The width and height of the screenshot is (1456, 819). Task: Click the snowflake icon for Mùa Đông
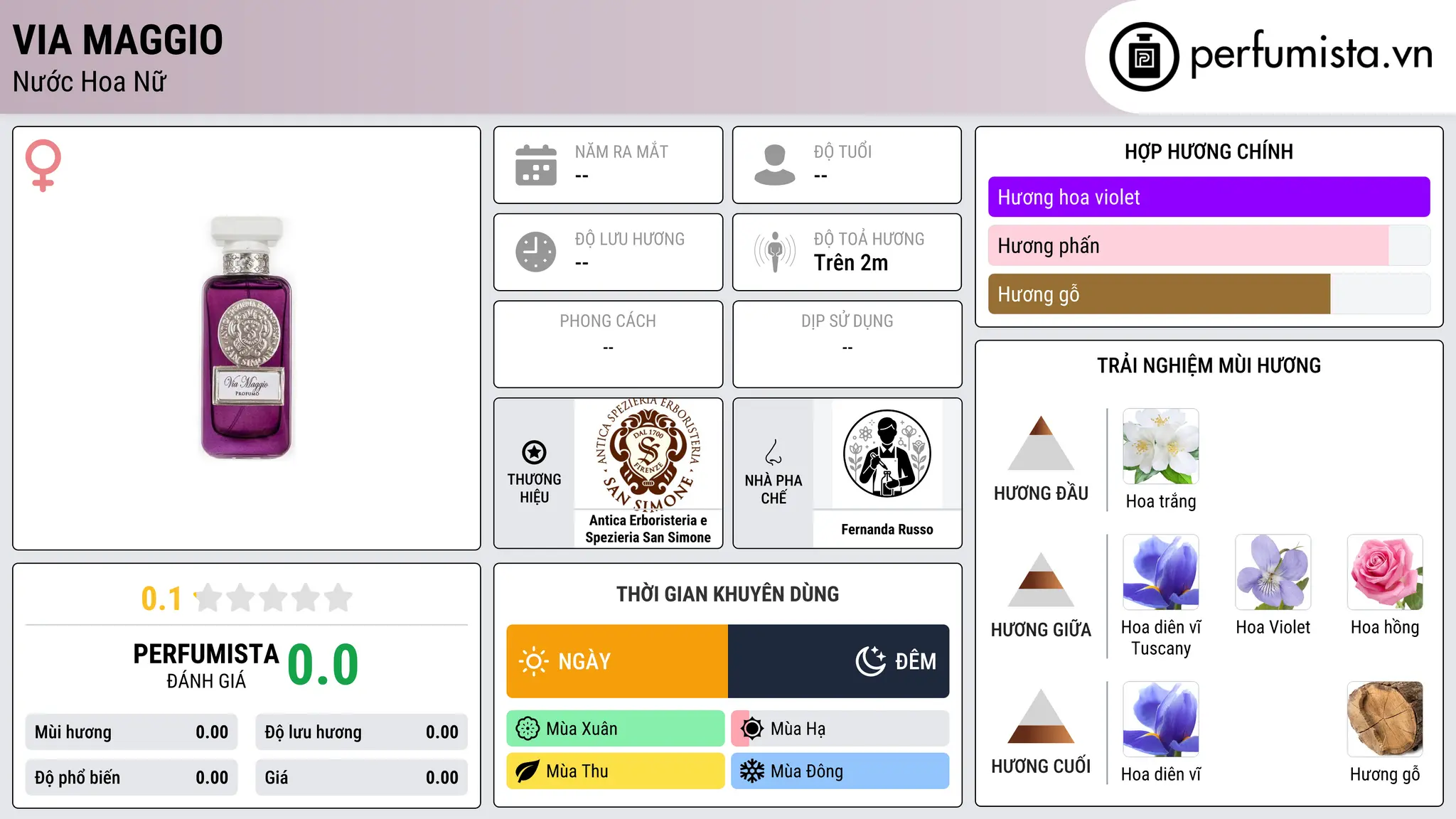click(x=752, y=771)
